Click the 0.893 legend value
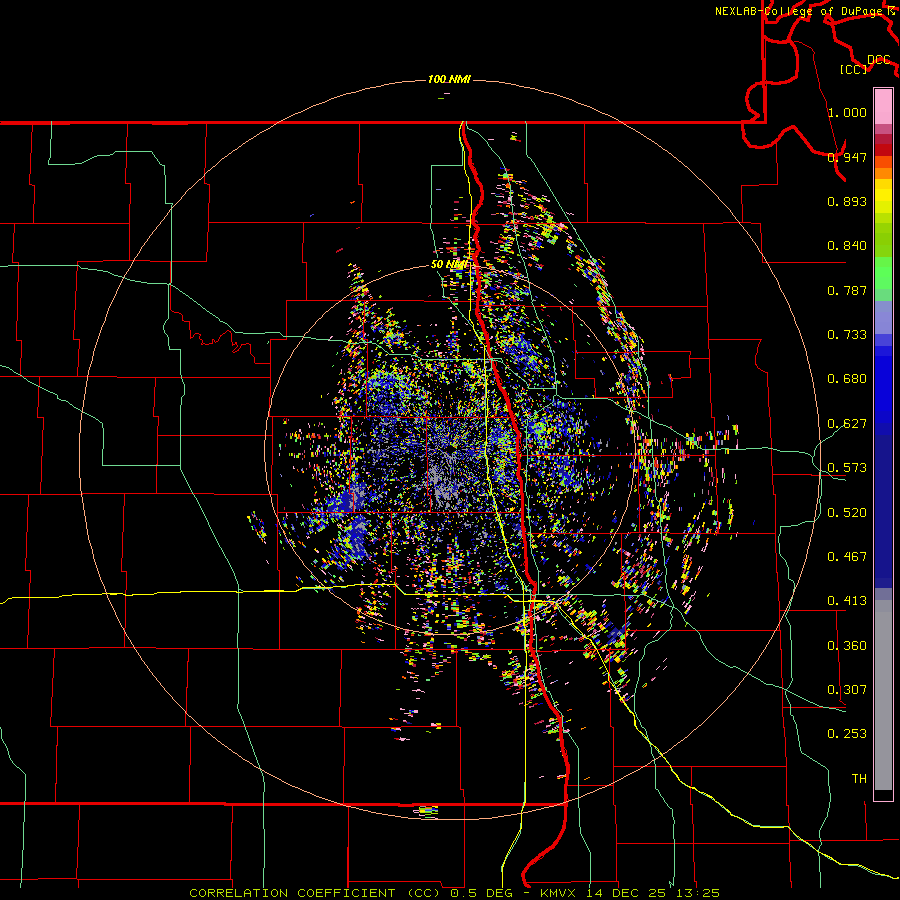 click(847, 201)
